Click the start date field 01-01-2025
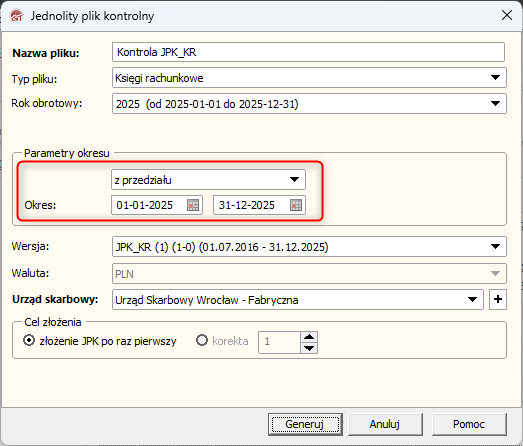Image resolution: width=523 pixels, height=446 pixels. click(x=149, y=205)
